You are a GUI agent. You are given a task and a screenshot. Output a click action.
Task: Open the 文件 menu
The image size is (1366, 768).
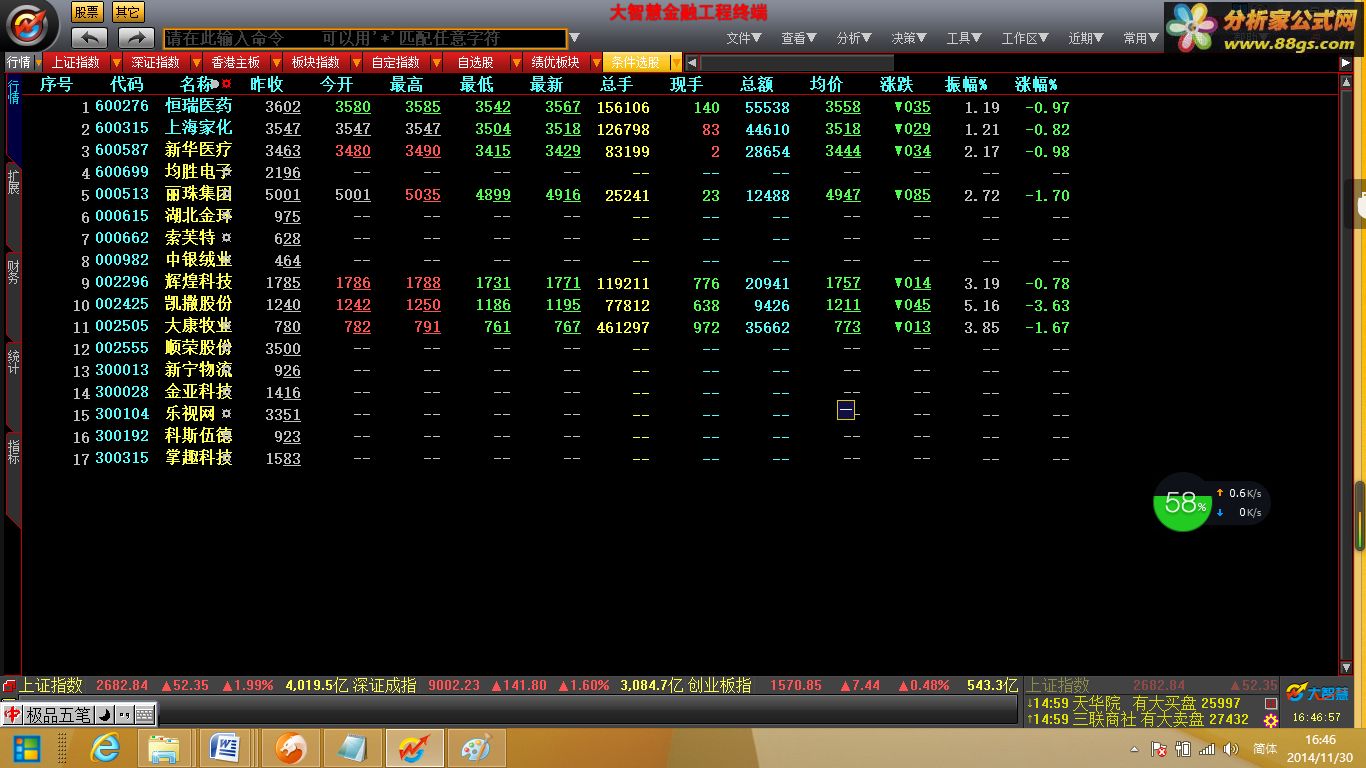743,38
